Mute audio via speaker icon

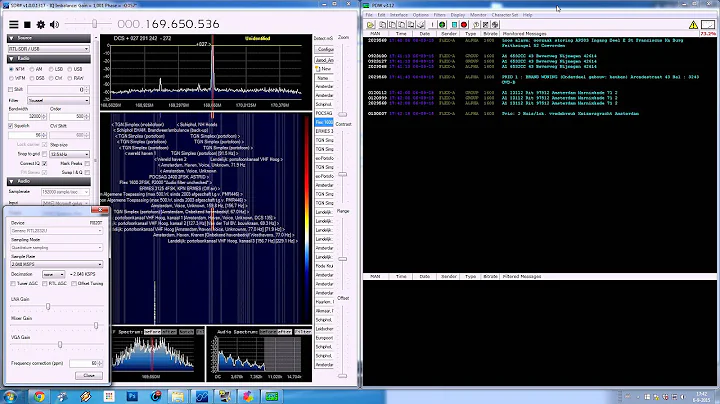54,24
